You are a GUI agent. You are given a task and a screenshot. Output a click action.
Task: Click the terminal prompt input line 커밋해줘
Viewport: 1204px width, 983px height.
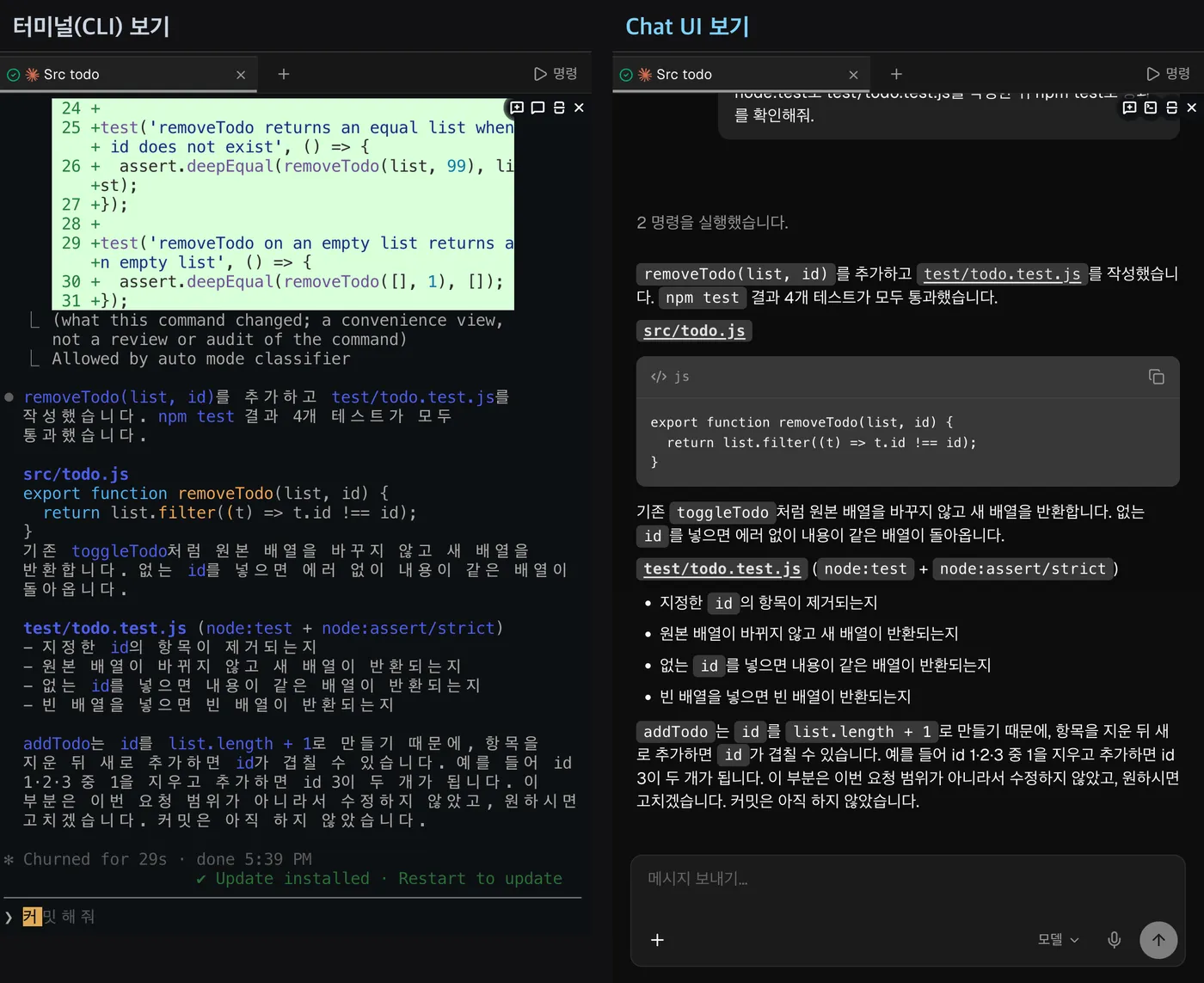tap(292, 917)
